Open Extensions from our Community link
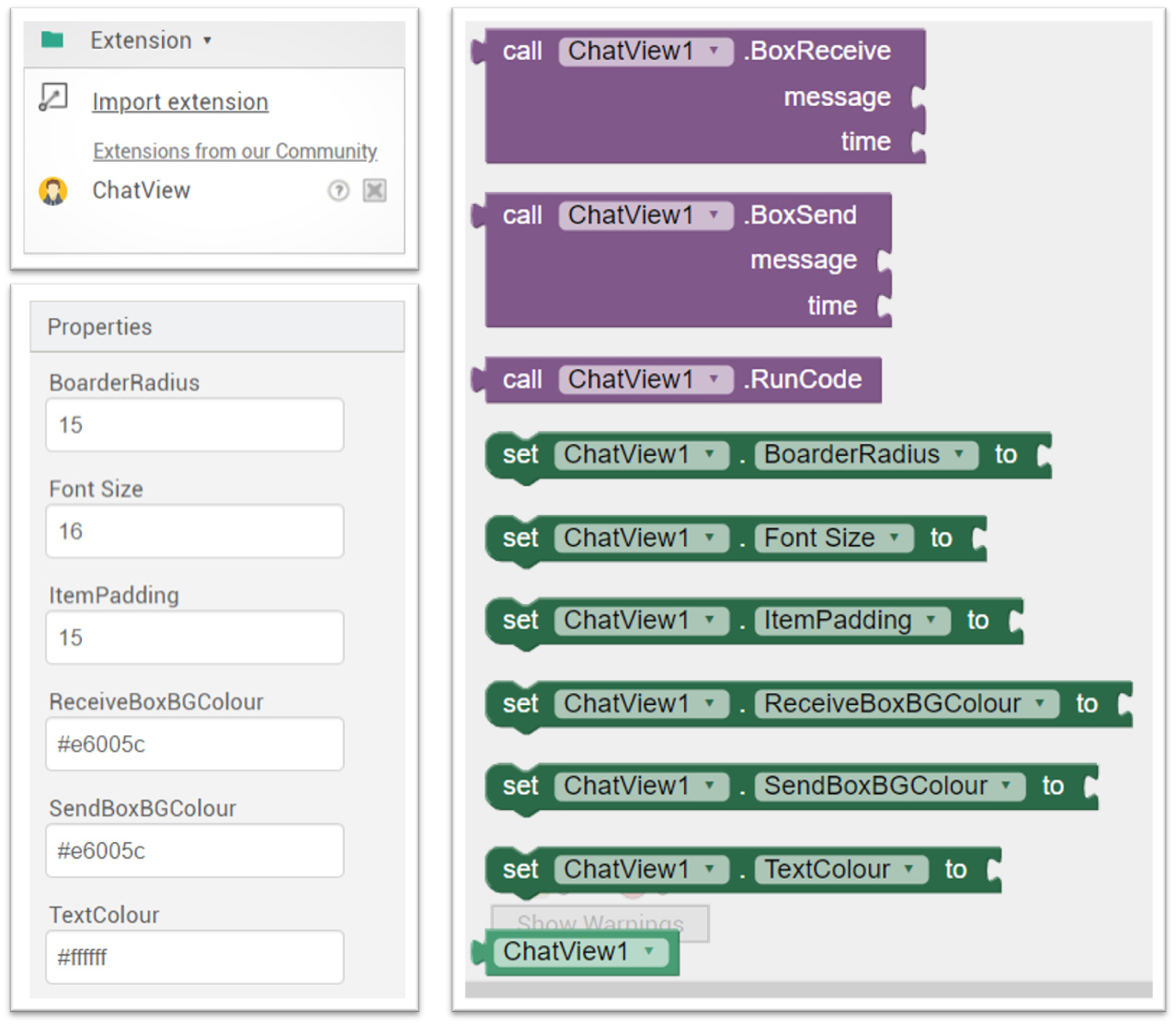1176x1025 pixels. click(x=234, y=151)
